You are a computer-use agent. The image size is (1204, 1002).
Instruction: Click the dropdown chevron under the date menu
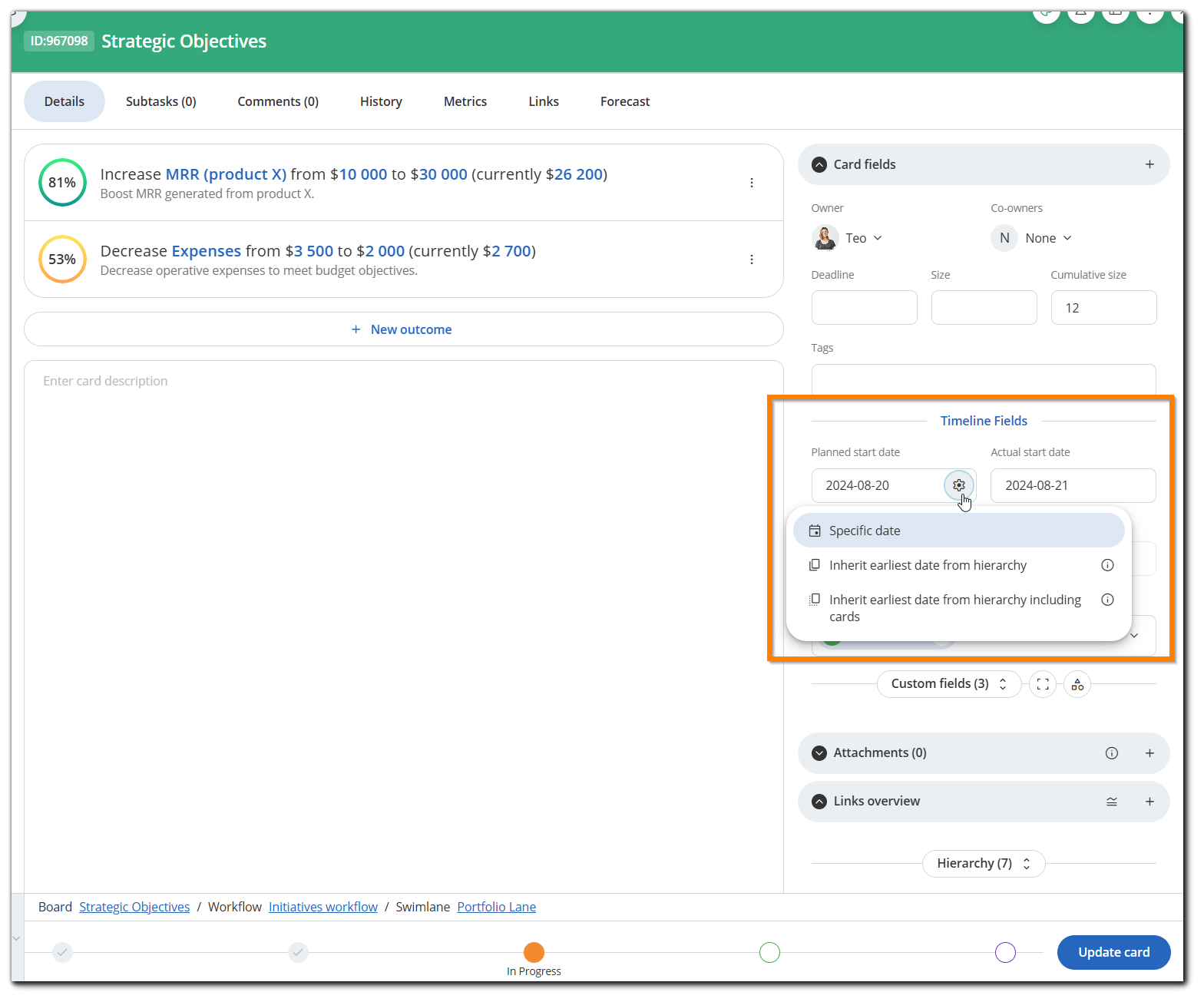coord(1134,636)
